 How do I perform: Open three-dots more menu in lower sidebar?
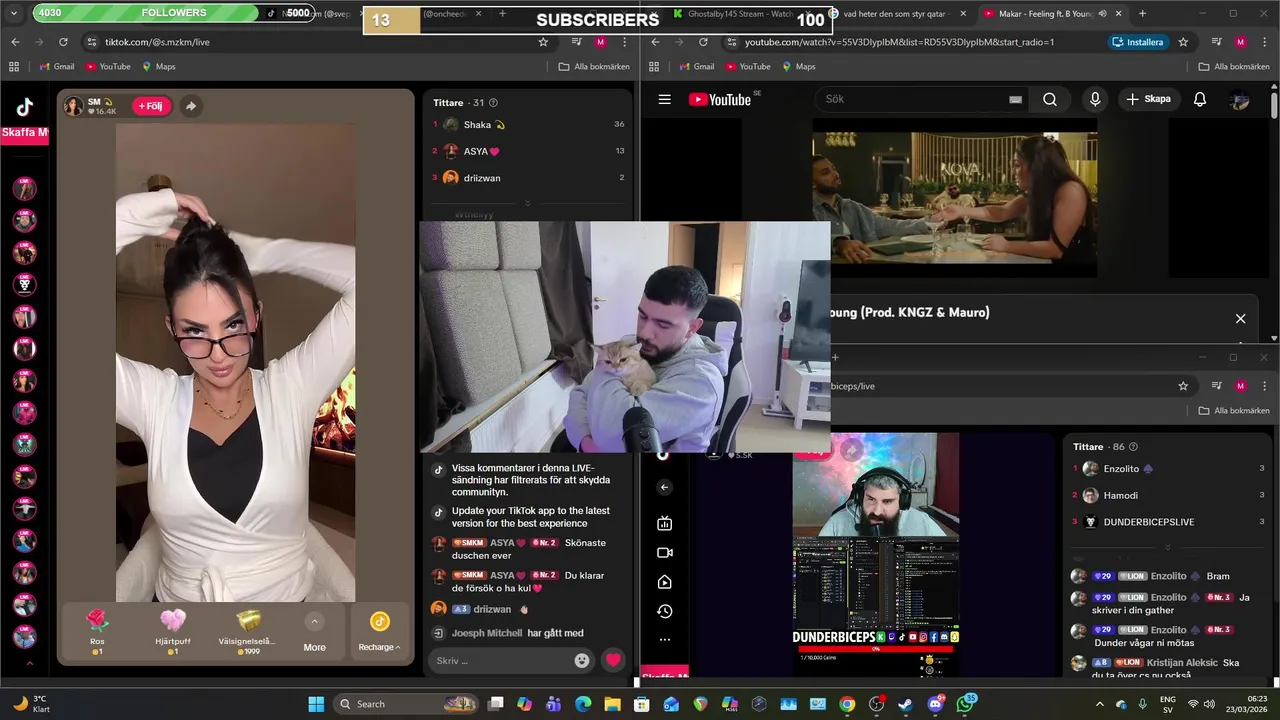coord(665,640)
